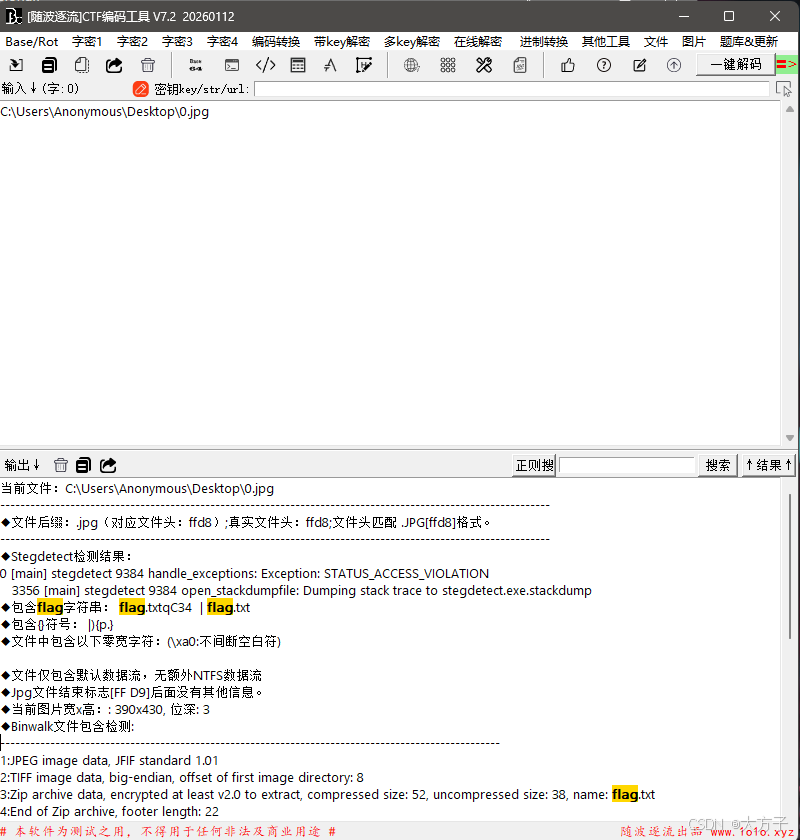
Task: Open the 题库&更新 menu
Action: tap(749, 42)
